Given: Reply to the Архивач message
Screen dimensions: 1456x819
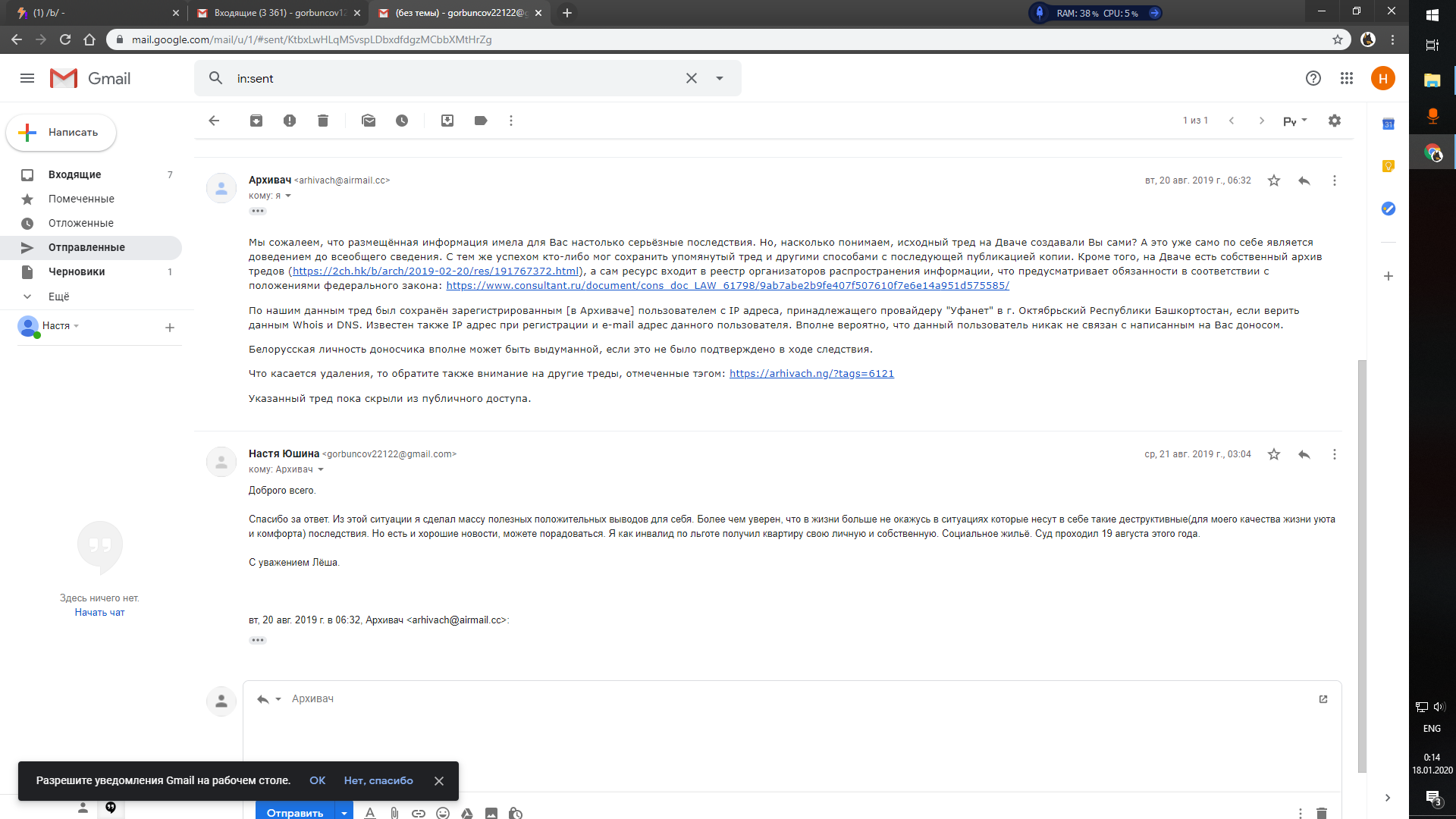Looking at the screenshot, I should (1304, 180).
